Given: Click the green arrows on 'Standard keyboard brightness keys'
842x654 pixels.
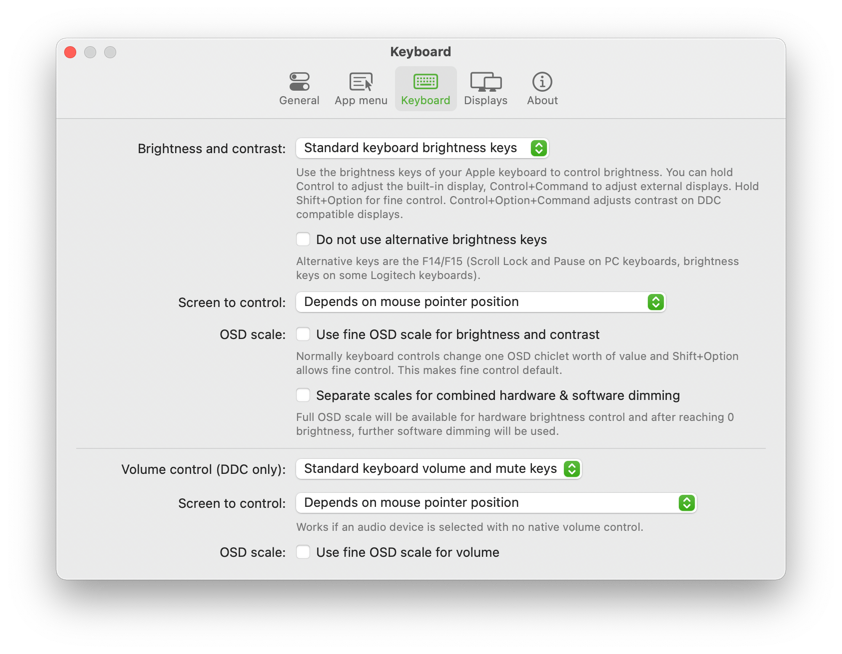Looking at the screenshot, I should point(539,148).
